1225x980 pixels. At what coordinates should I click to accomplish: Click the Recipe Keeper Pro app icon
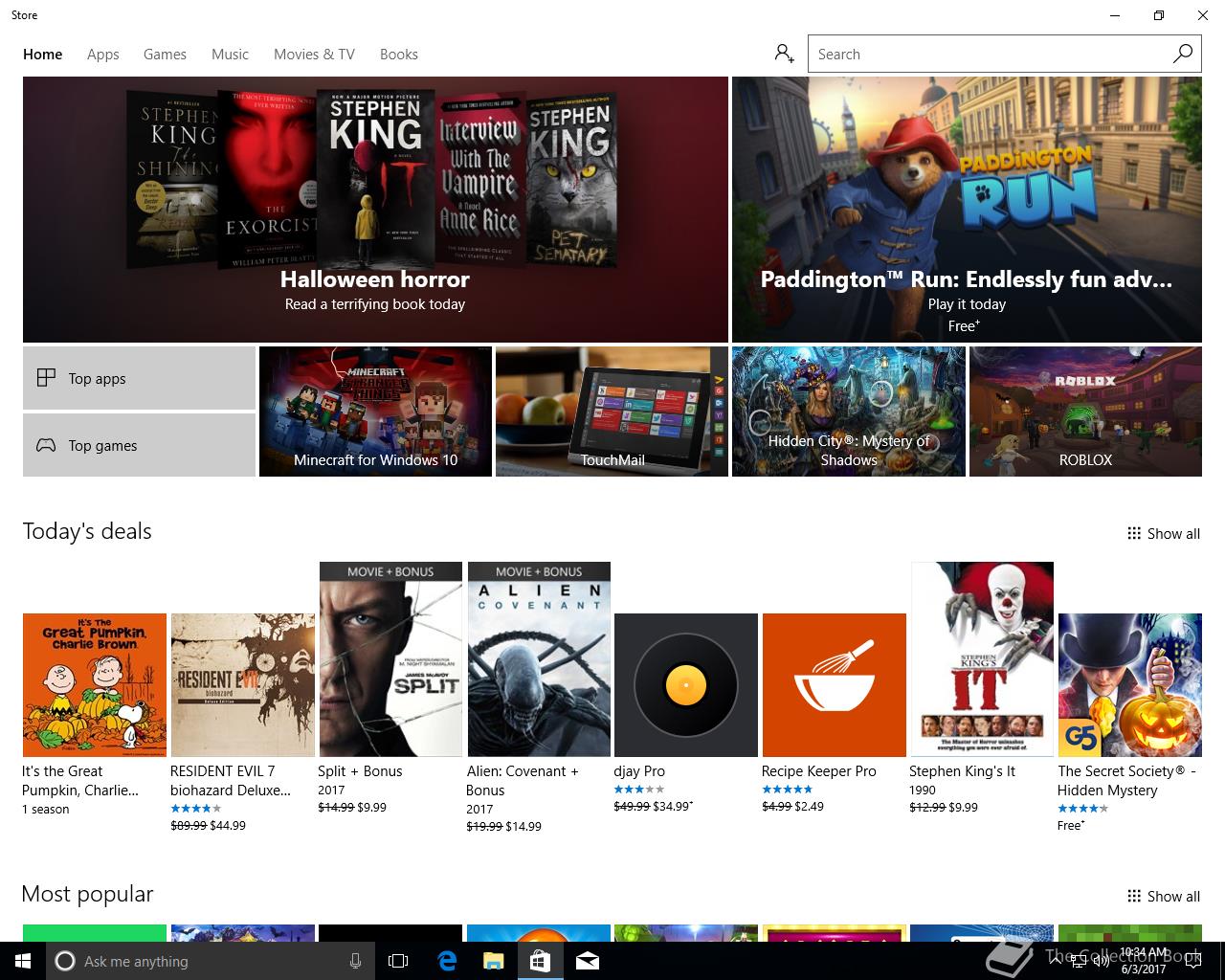pyautogui.click(x=835, y=685)
